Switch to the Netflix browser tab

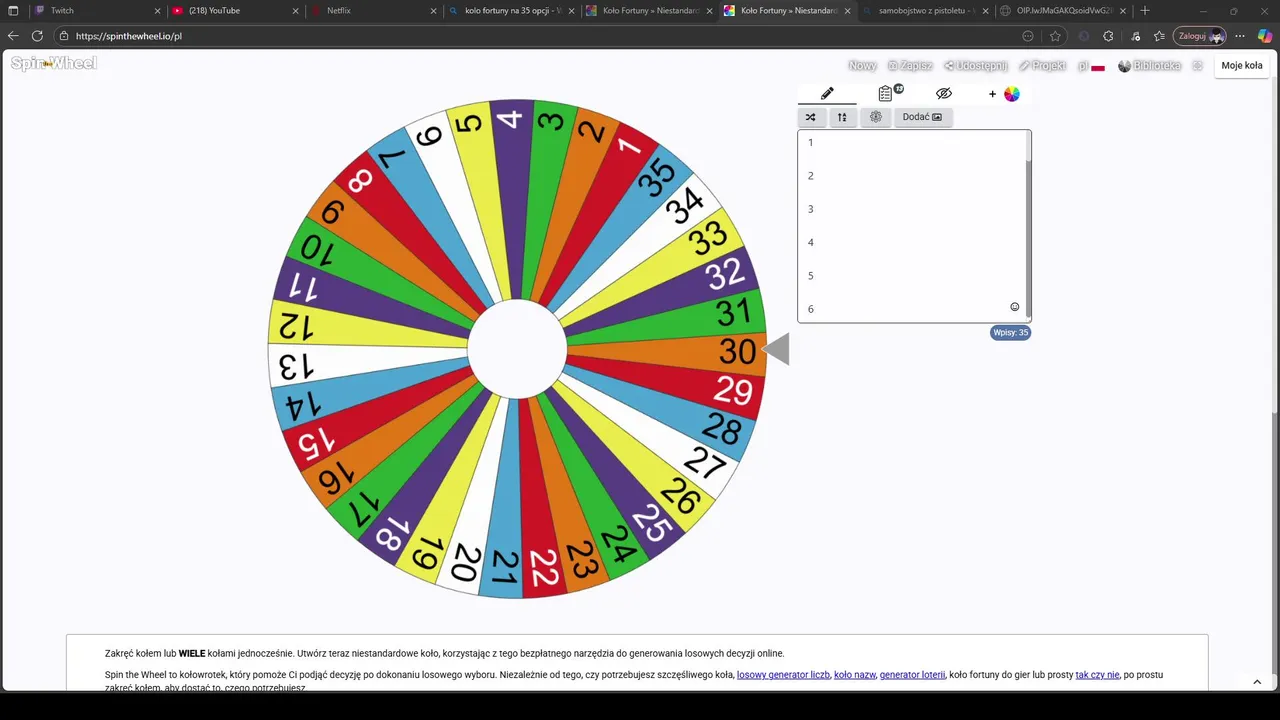[x=372, y=11]
